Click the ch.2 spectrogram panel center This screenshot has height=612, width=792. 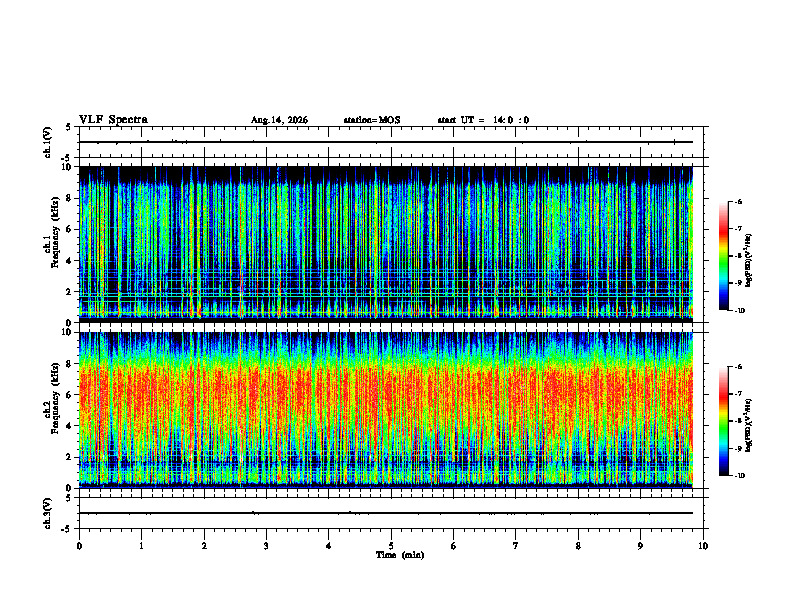386,410
